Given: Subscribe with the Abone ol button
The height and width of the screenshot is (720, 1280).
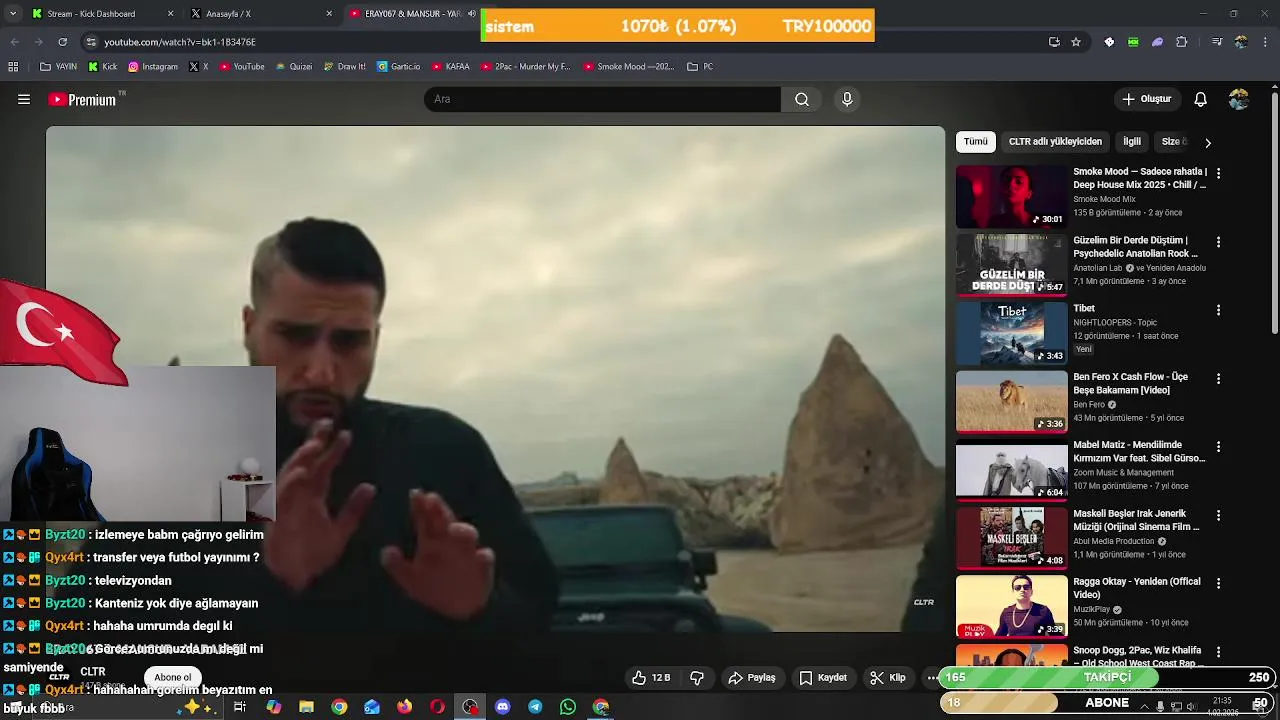Looking at the screenshot, I should 173,678.
